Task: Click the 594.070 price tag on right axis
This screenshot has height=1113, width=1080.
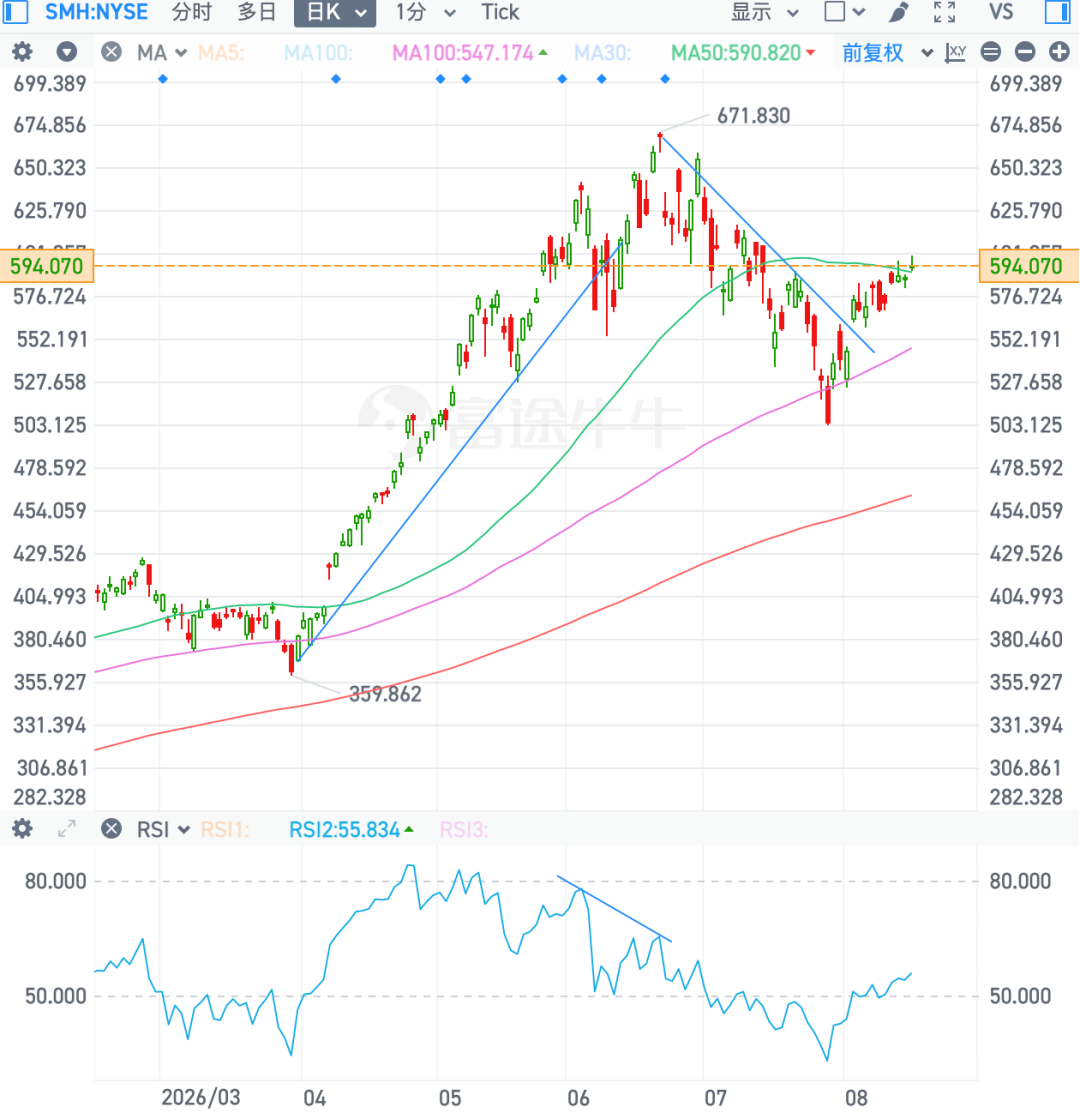Action: [1028, 266]
